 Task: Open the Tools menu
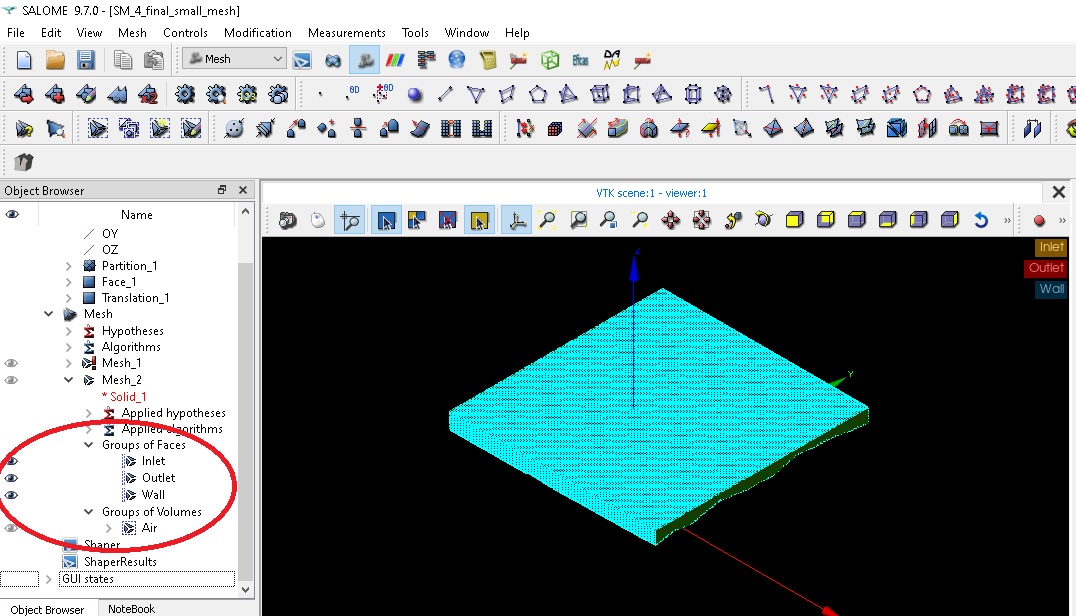click(x=415, y=32)
